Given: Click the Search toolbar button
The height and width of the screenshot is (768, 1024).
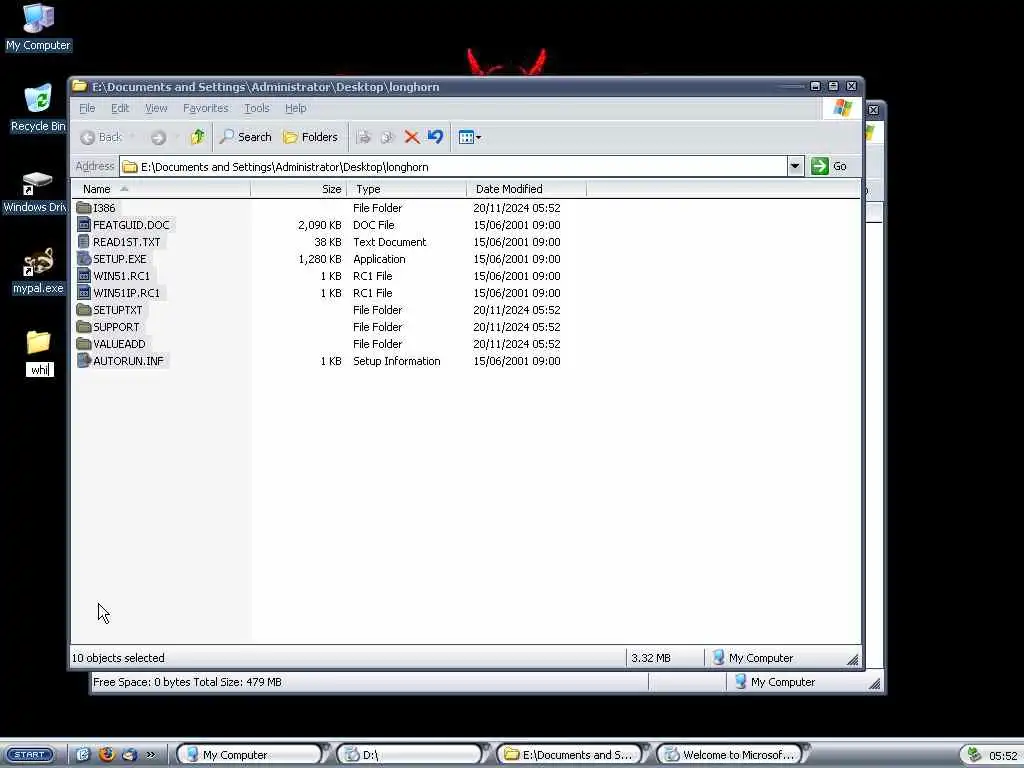Looking at the screenshot, I should point(246,136).
